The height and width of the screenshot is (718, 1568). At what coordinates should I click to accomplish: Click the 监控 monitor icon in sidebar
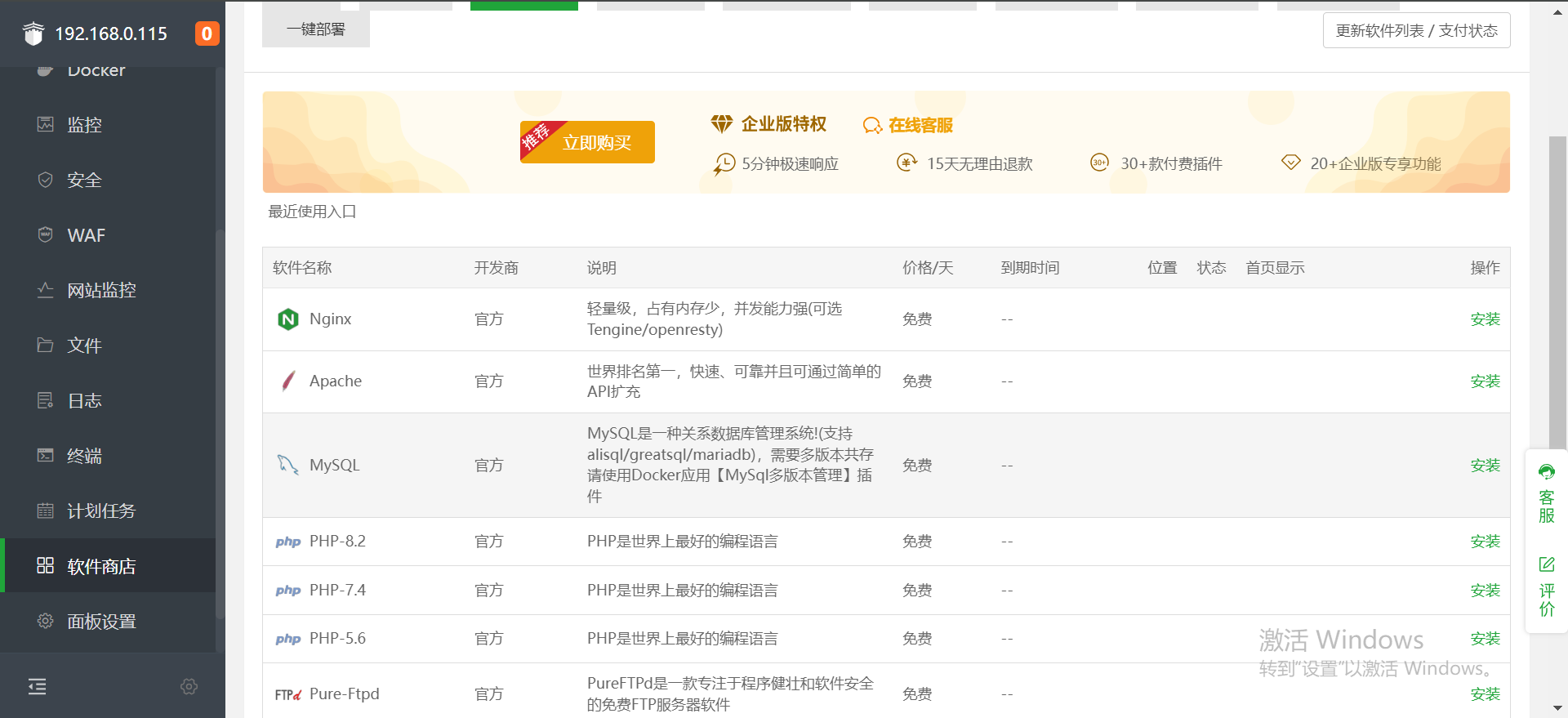(46, 124)
